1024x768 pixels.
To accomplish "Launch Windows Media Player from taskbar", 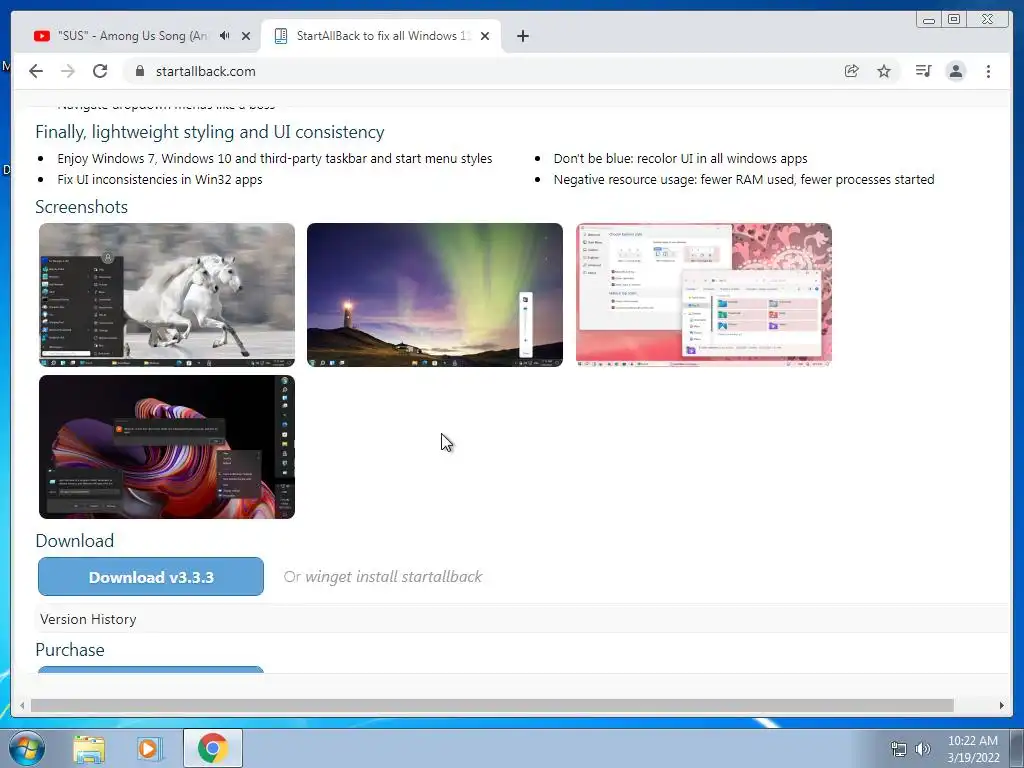I will coord(148,748).
